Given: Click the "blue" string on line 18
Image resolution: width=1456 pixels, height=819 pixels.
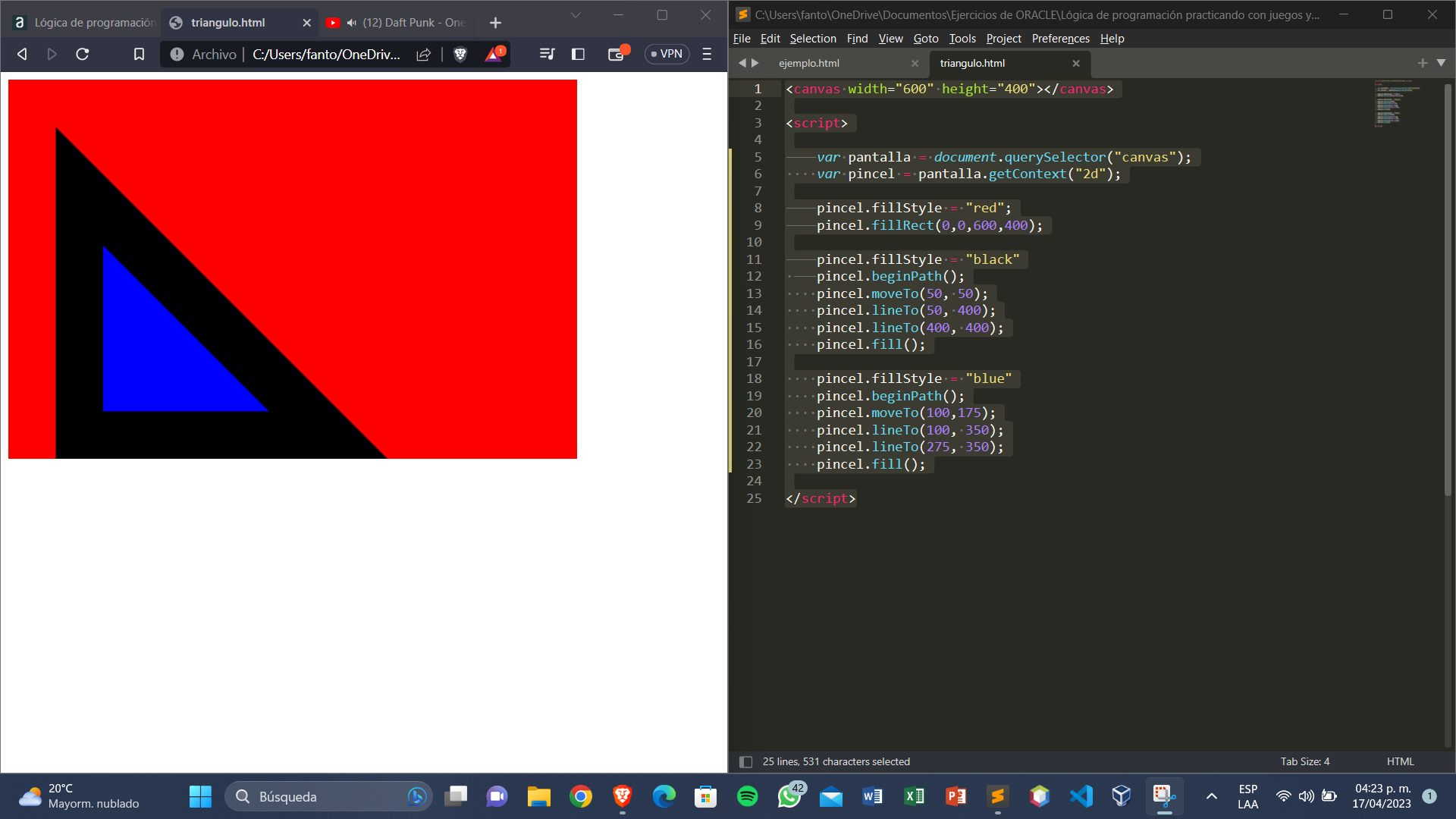Looking at the screenshot, I should click(x=988, y=378).
